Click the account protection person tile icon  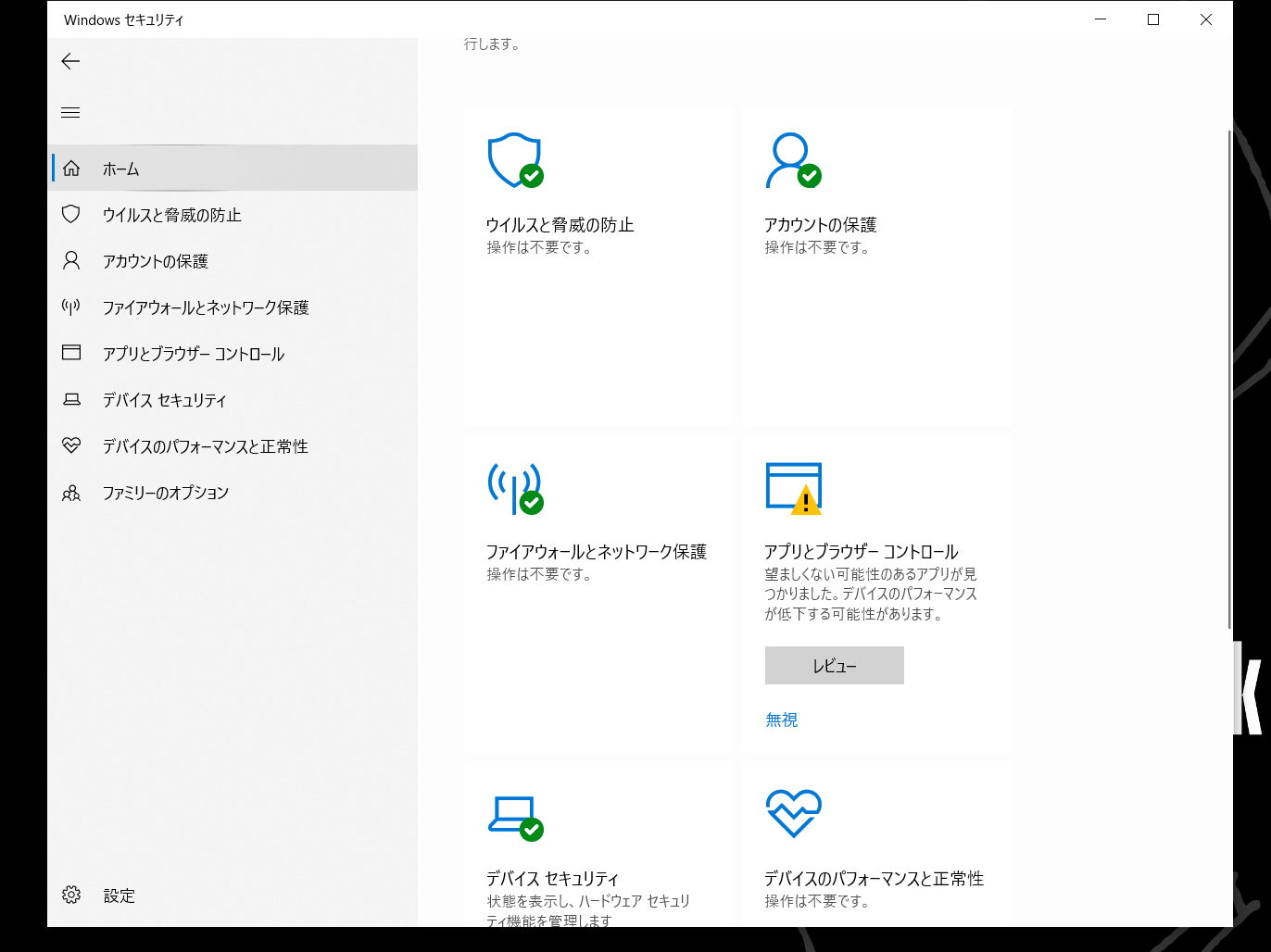(x=793, y=161)
